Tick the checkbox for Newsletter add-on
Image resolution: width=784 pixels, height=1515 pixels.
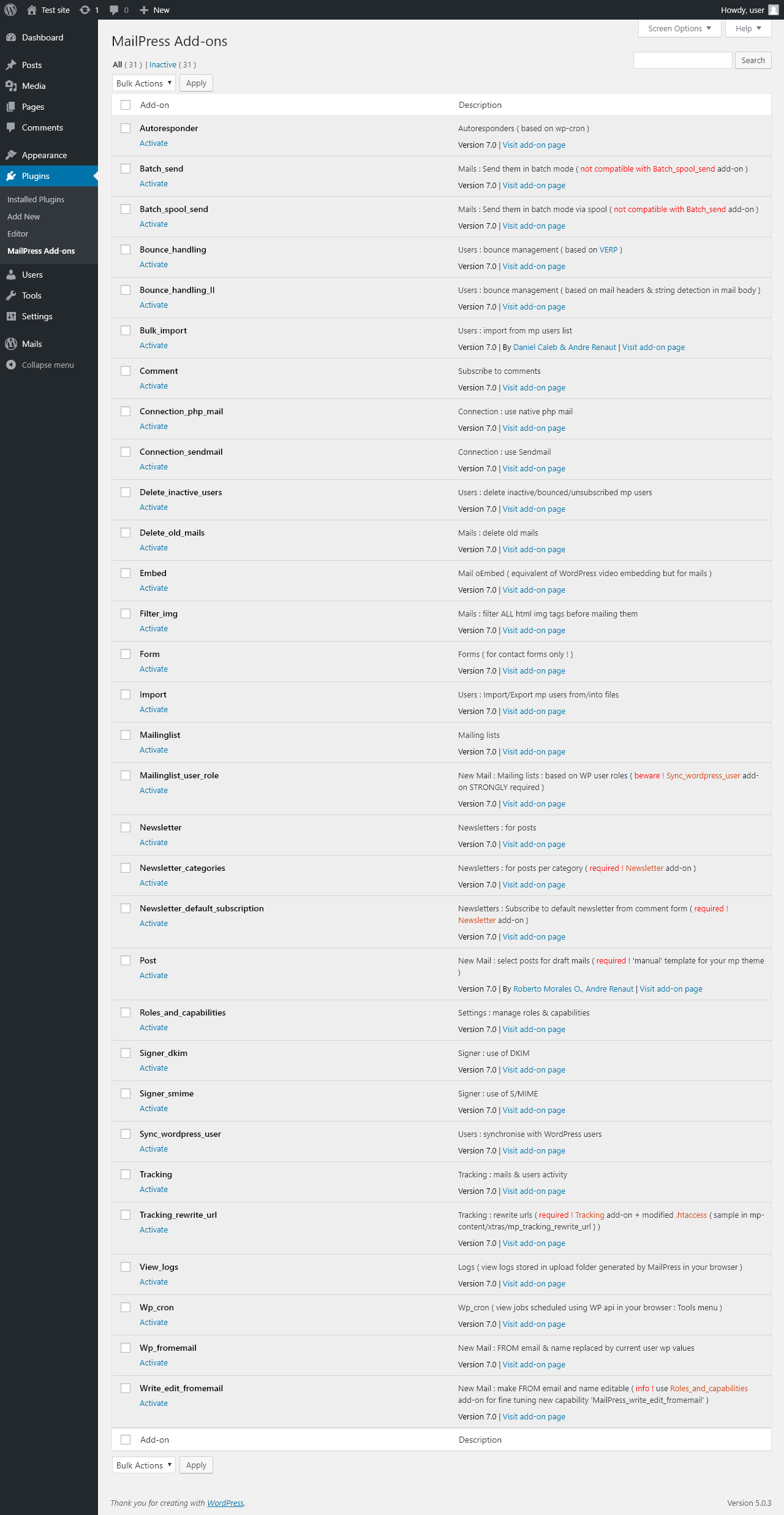coord(126,827)
